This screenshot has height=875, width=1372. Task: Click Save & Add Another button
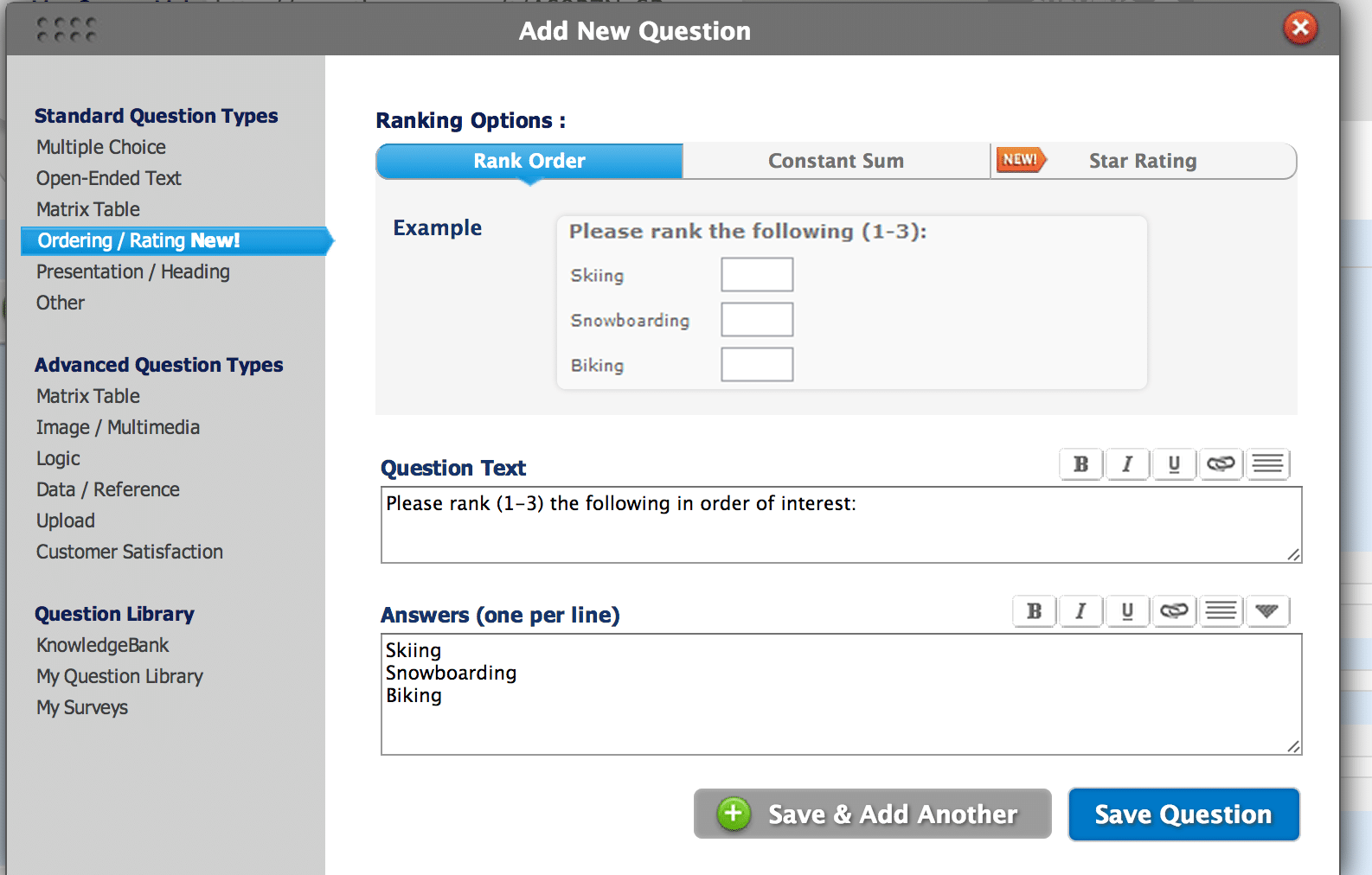(872, 814)
